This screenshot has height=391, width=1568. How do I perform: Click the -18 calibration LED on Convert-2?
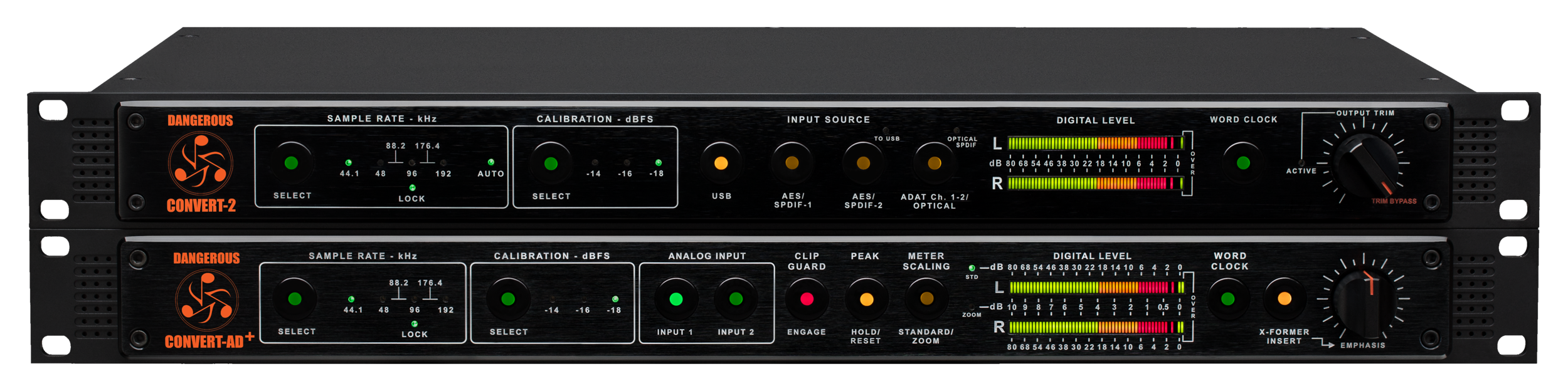(x=658, y=163)
